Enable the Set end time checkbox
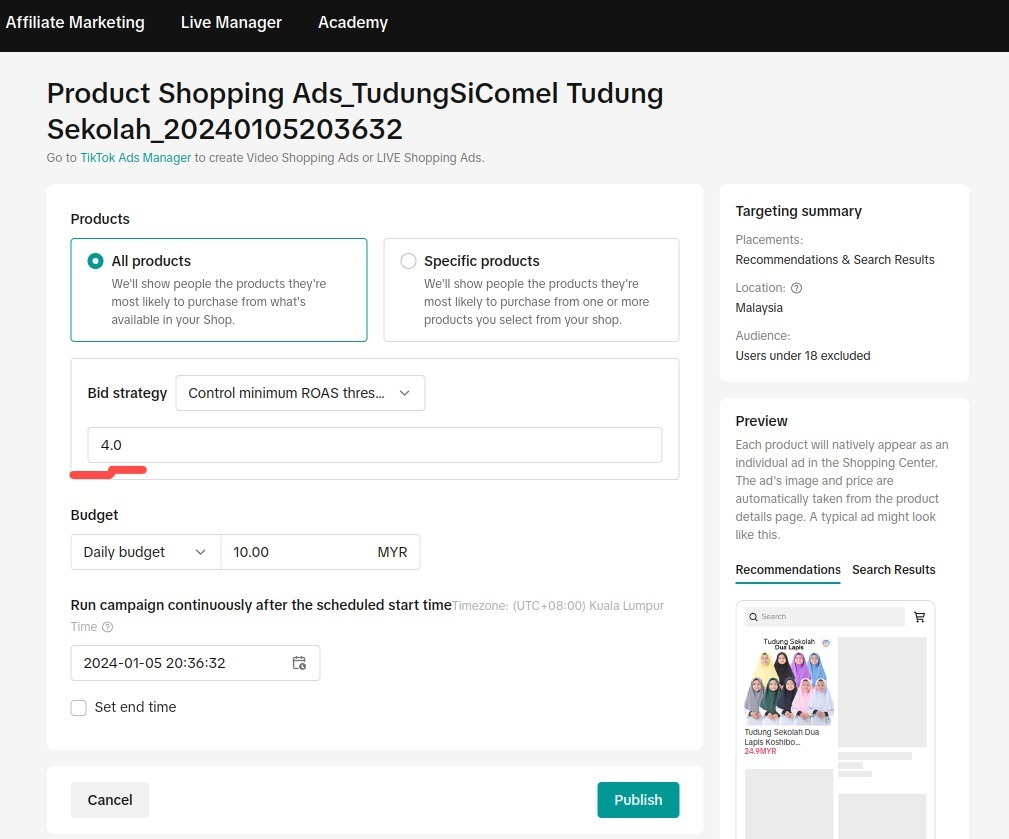The image size is (1009, 839). (78, 707)
